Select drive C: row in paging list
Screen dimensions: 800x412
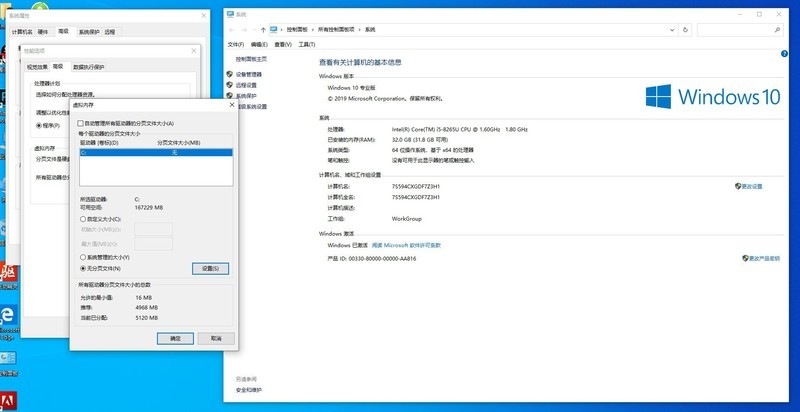(156, 152)
